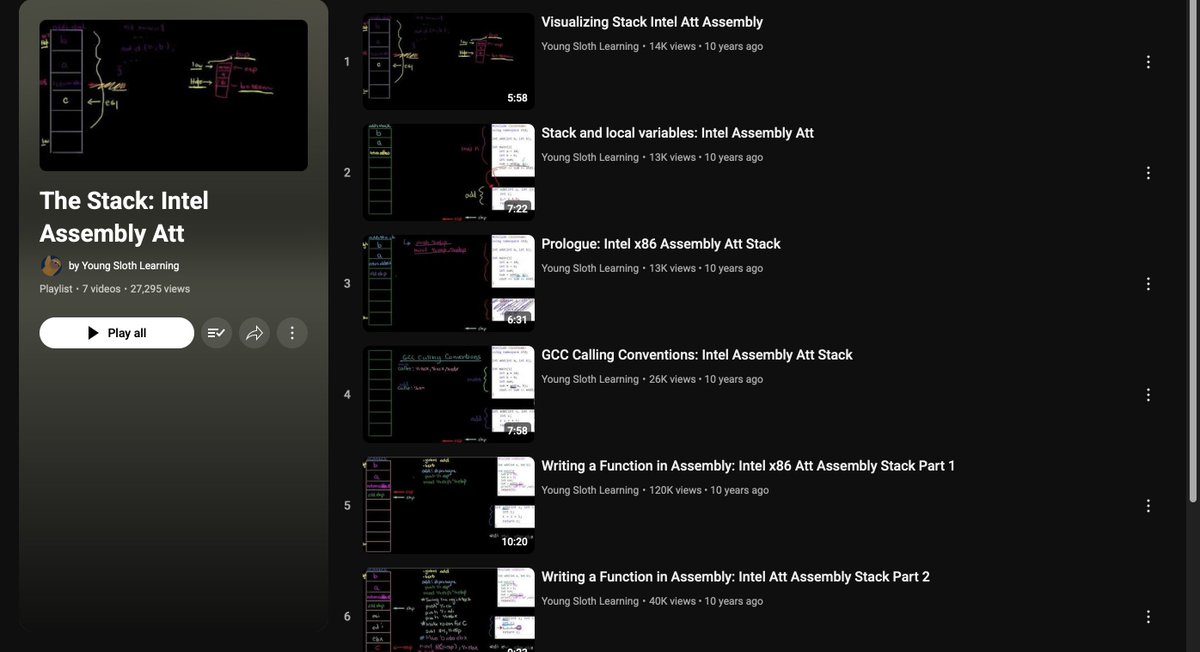This screenshot has height=652, width=1200.
Task: Click the Writing a Function Part 1 thumbnail
Action: pyautogui.click(x=448, y=504)
